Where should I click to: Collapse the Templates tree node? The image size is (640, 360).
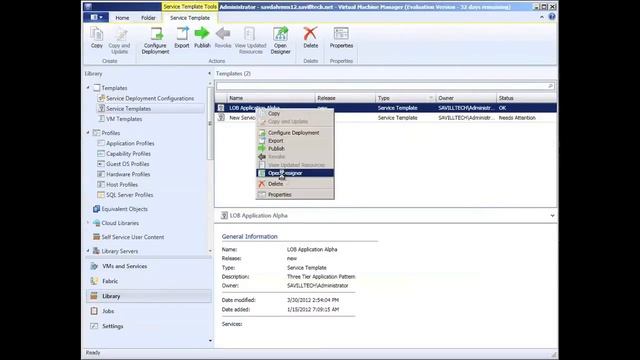tap(88, 88)
